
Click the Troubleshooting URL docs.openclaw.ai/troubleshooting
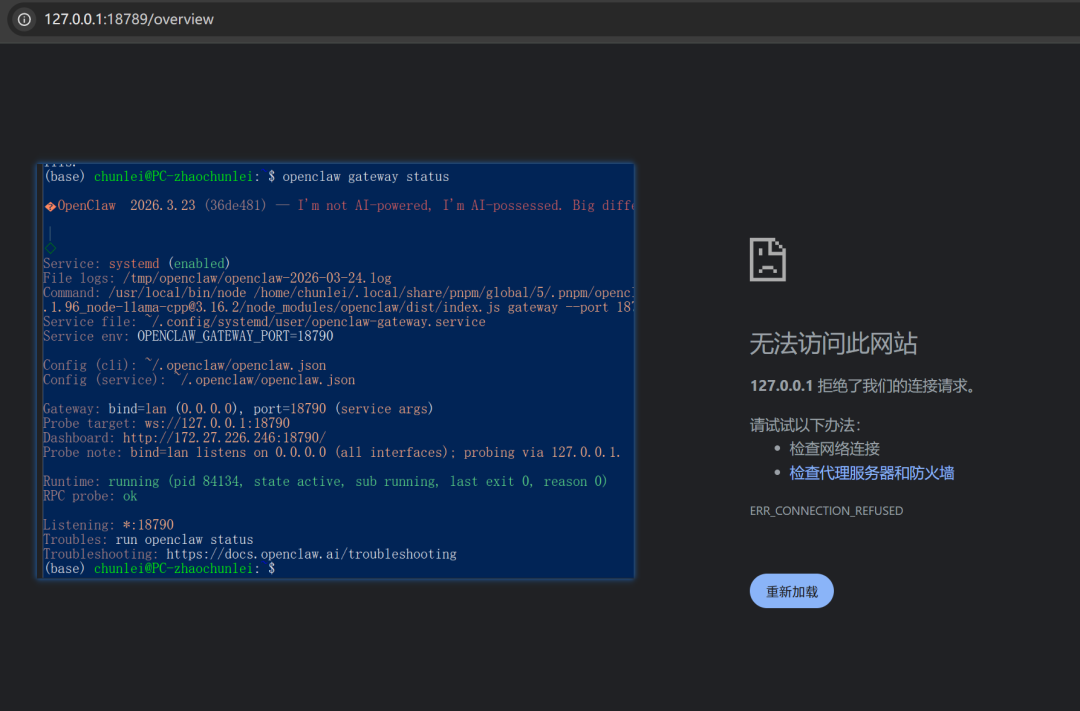[311, 554]
